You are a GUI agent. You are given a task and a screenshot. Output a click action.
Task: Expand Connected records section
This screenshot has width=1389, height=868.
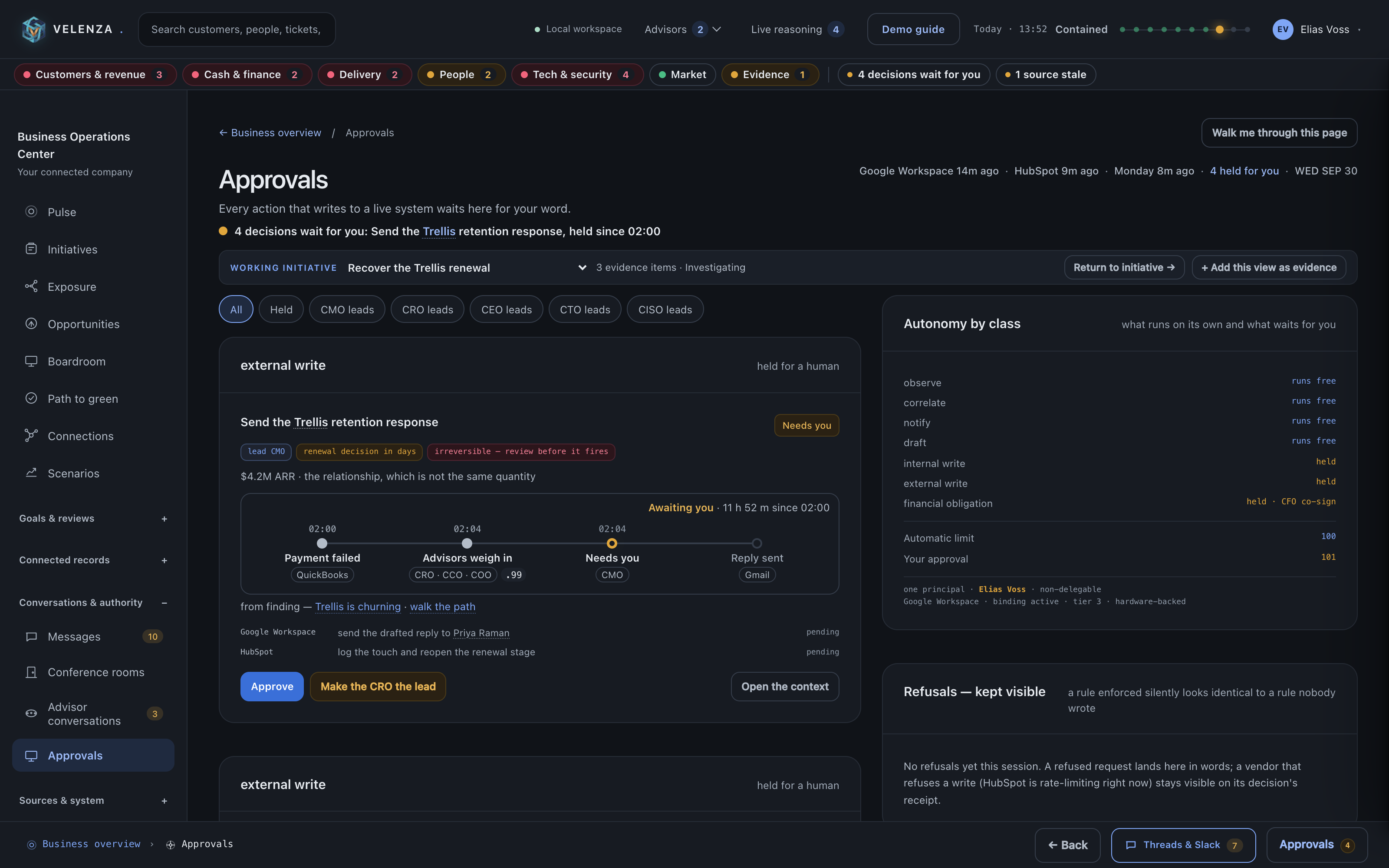coord(164,560)
